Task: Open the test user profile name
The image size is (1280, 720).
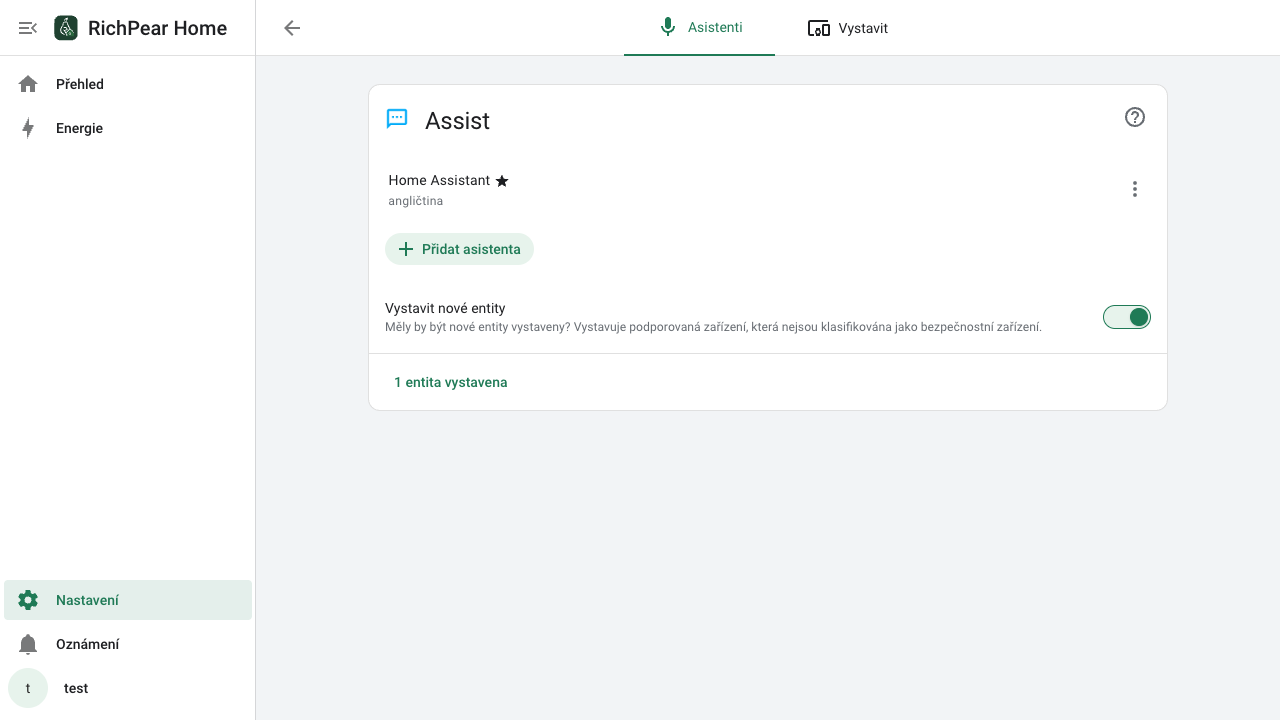Action: point(76,688)
